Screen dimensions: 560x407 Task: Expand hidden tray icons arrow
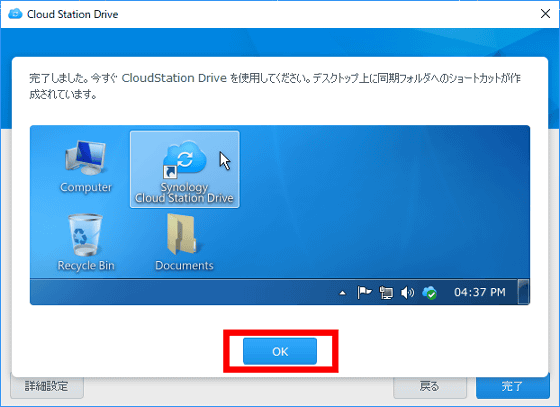(x=342, y=293)
